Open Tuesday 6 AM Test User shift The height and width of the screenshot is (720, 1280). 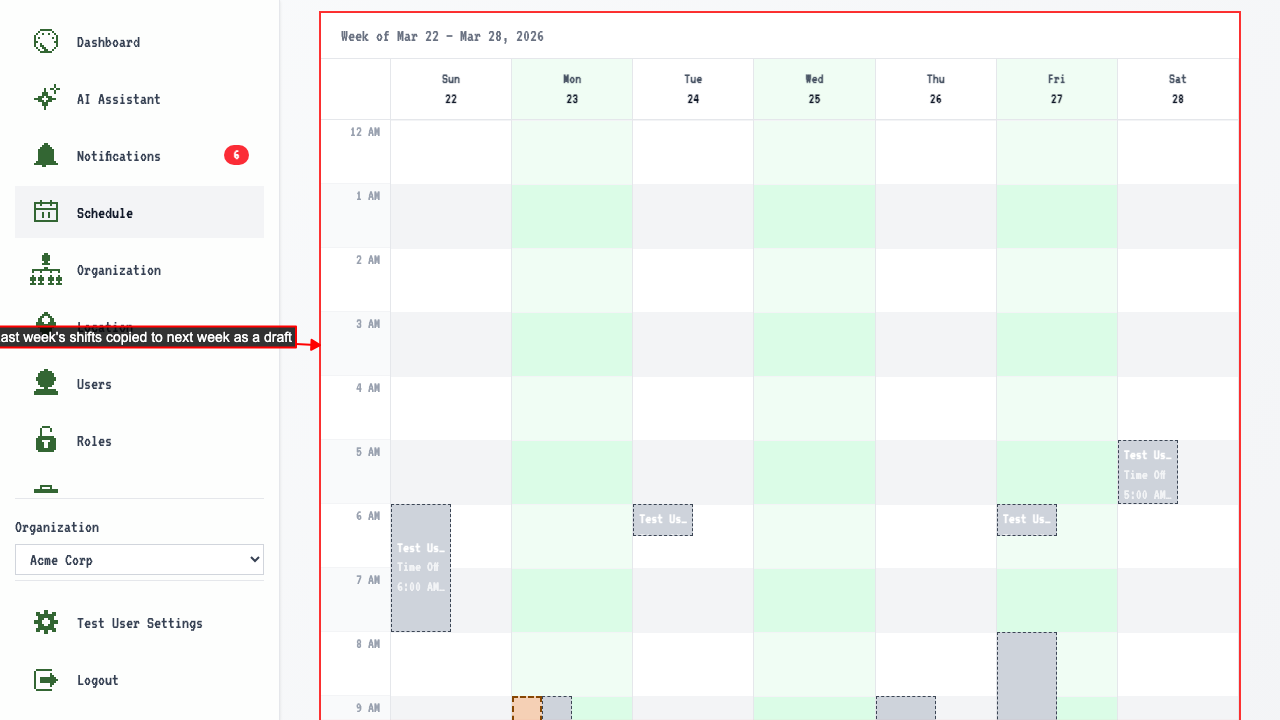[663, 520]
